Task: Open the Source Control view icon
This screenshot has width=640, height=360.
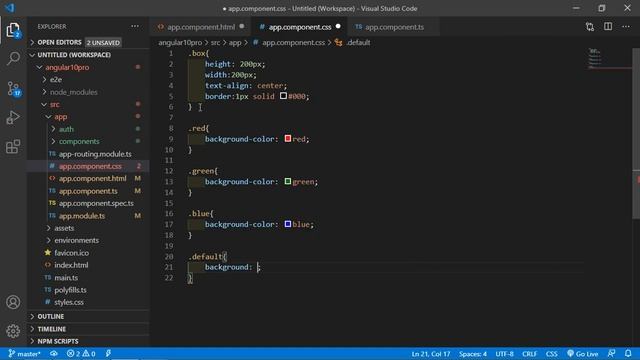Action: point(13,89)
